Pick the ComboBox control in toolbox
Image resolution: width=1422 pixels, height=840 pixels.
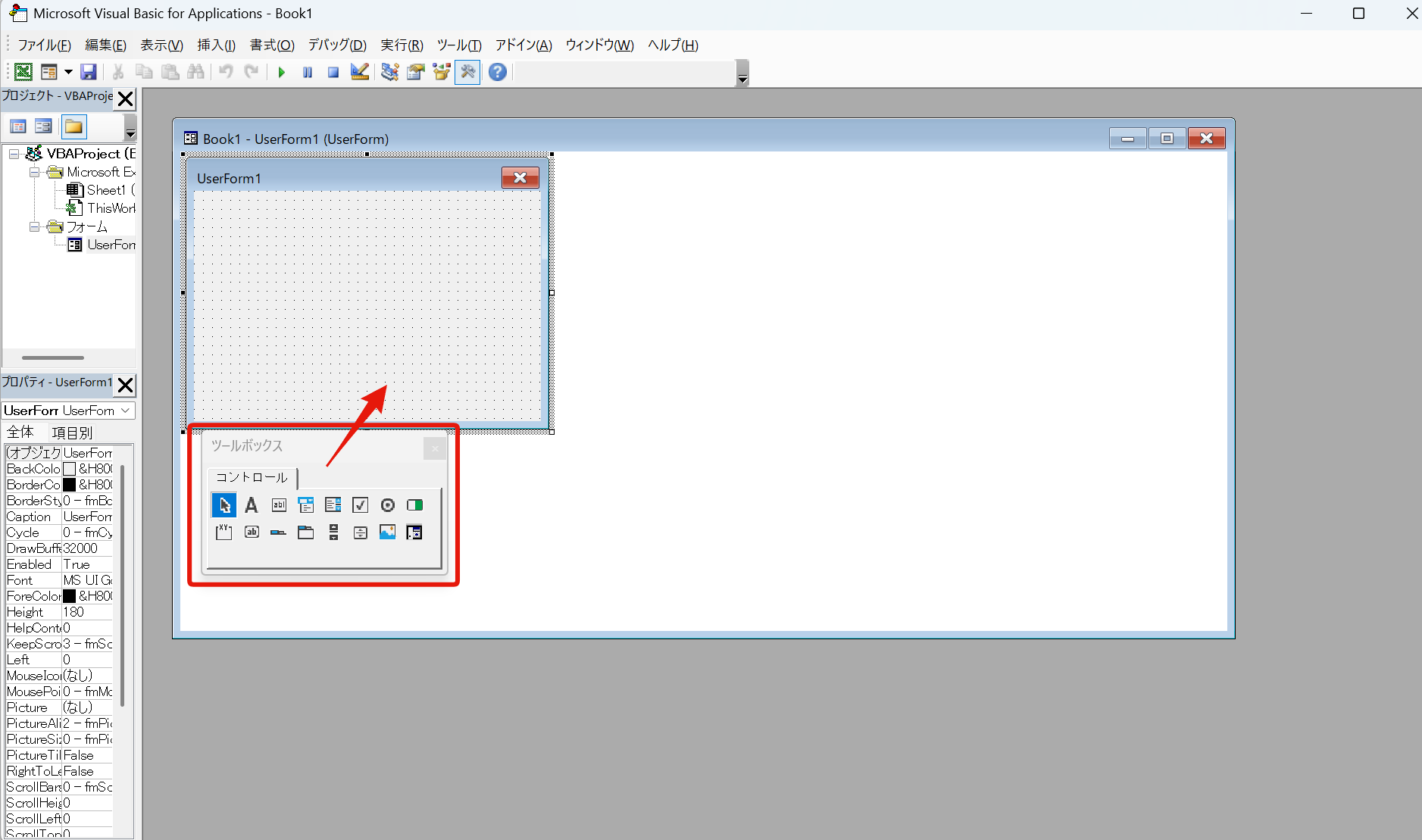[306, 505]
